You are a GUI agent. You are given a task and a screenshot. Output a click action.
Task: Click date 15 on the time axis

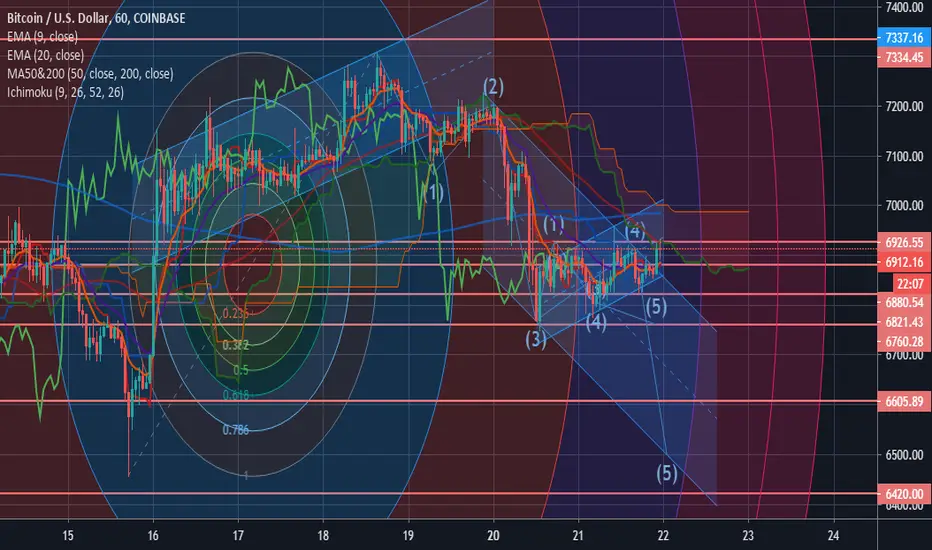[68, 535]
